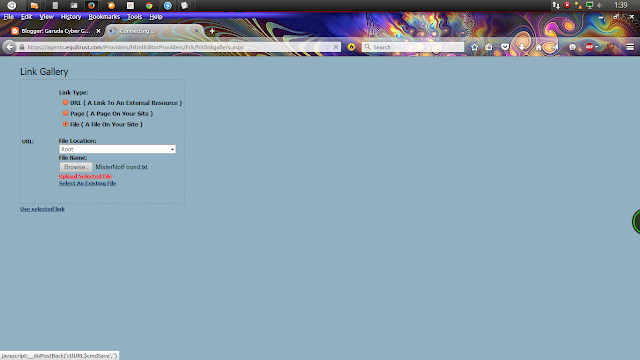
Task: Launch the Chrome taskbar icon
Action: 149,5
